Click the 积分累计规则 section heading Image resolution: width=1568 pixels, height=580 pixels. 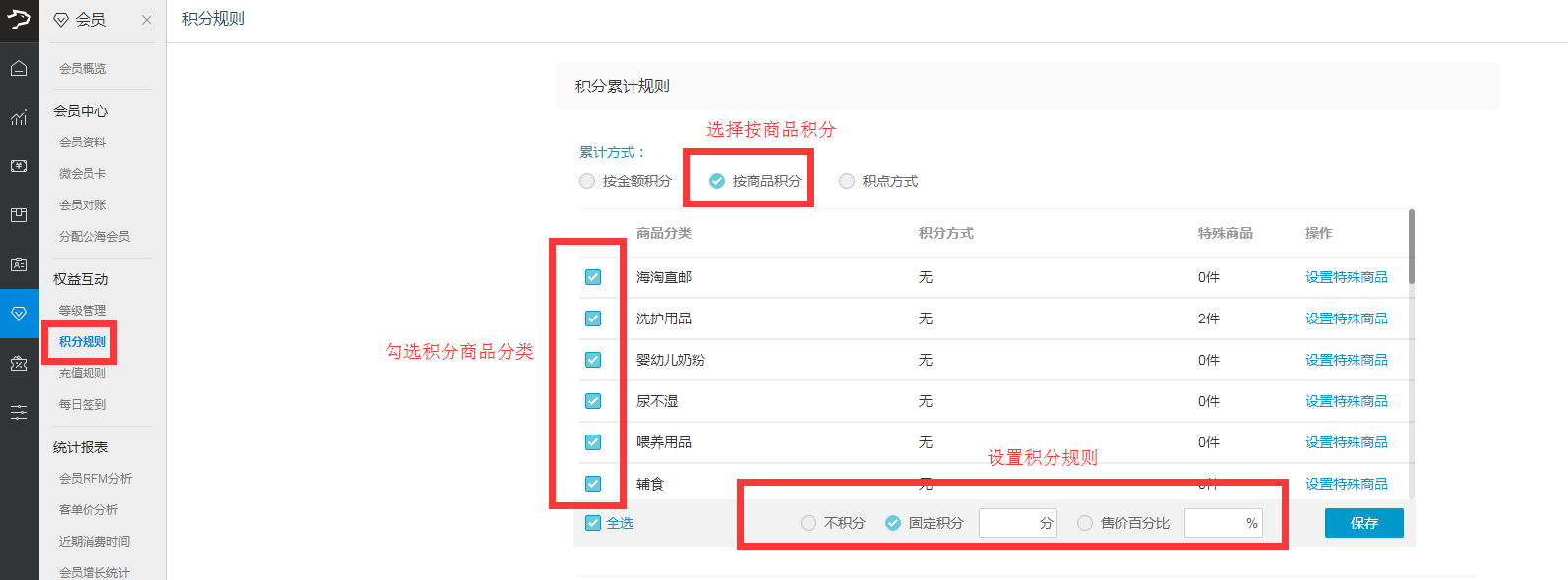pyautogui.click(x=623, y=87)
